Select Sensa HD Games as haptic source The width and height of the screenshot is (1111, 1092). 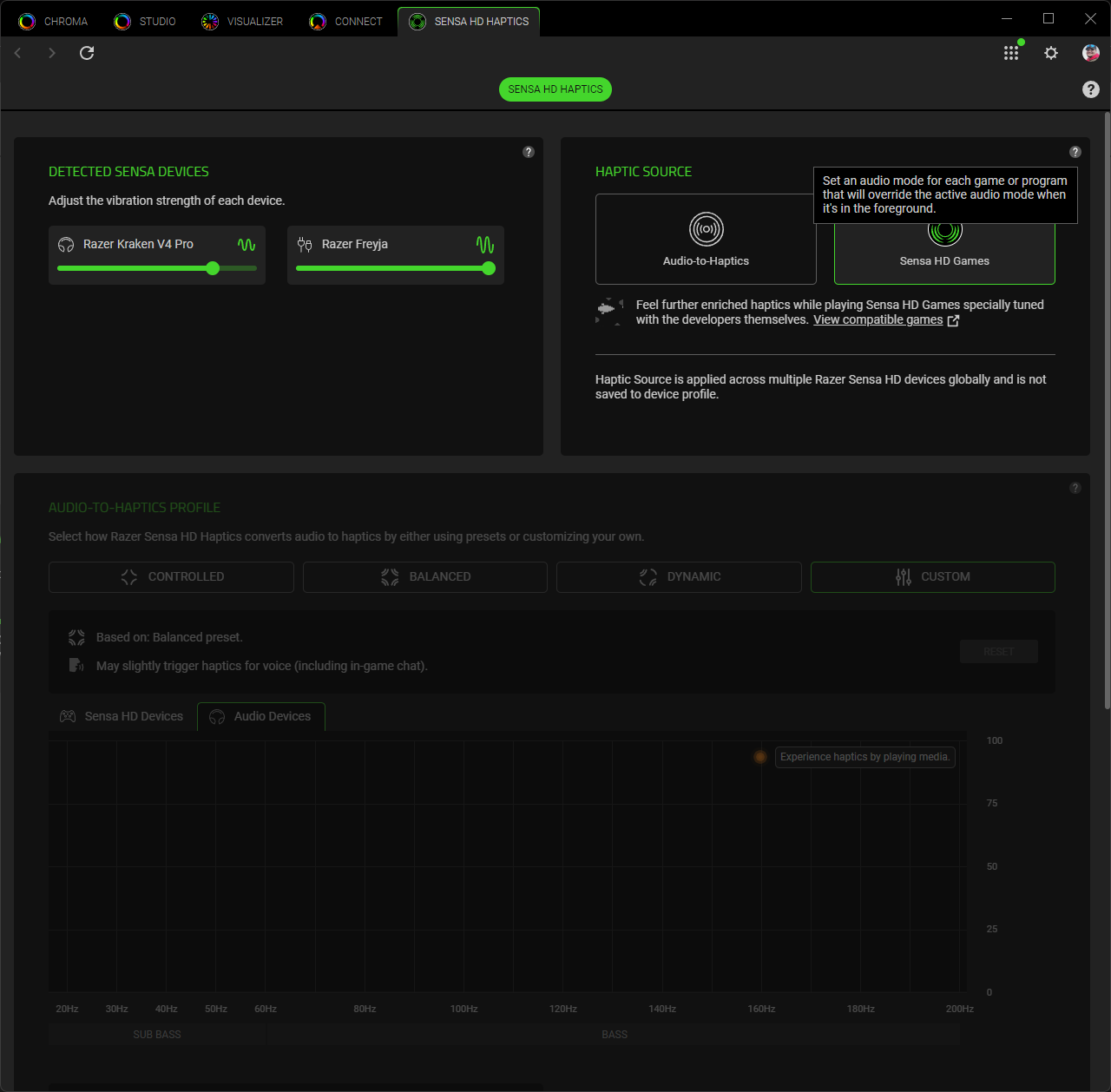coord(944,252)
